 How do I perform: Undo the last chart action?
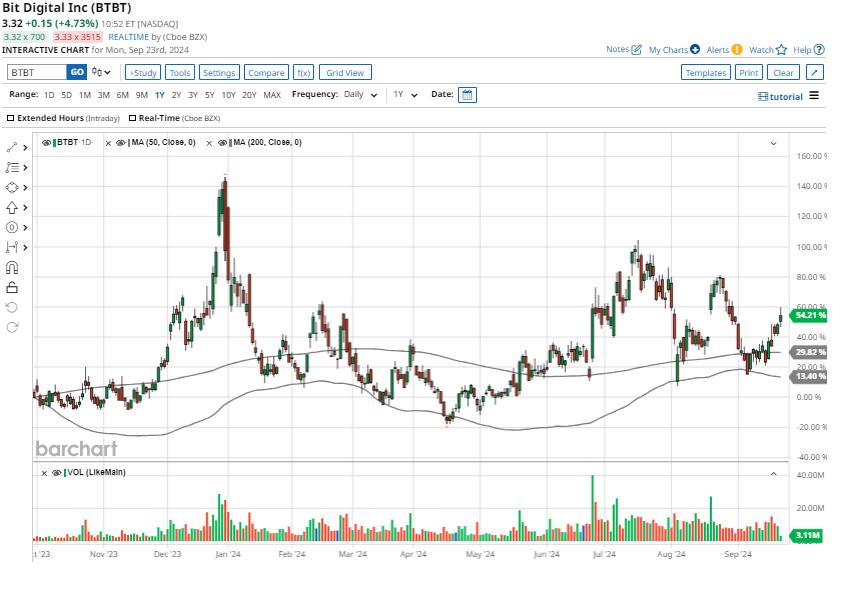[x=11, y=307]
